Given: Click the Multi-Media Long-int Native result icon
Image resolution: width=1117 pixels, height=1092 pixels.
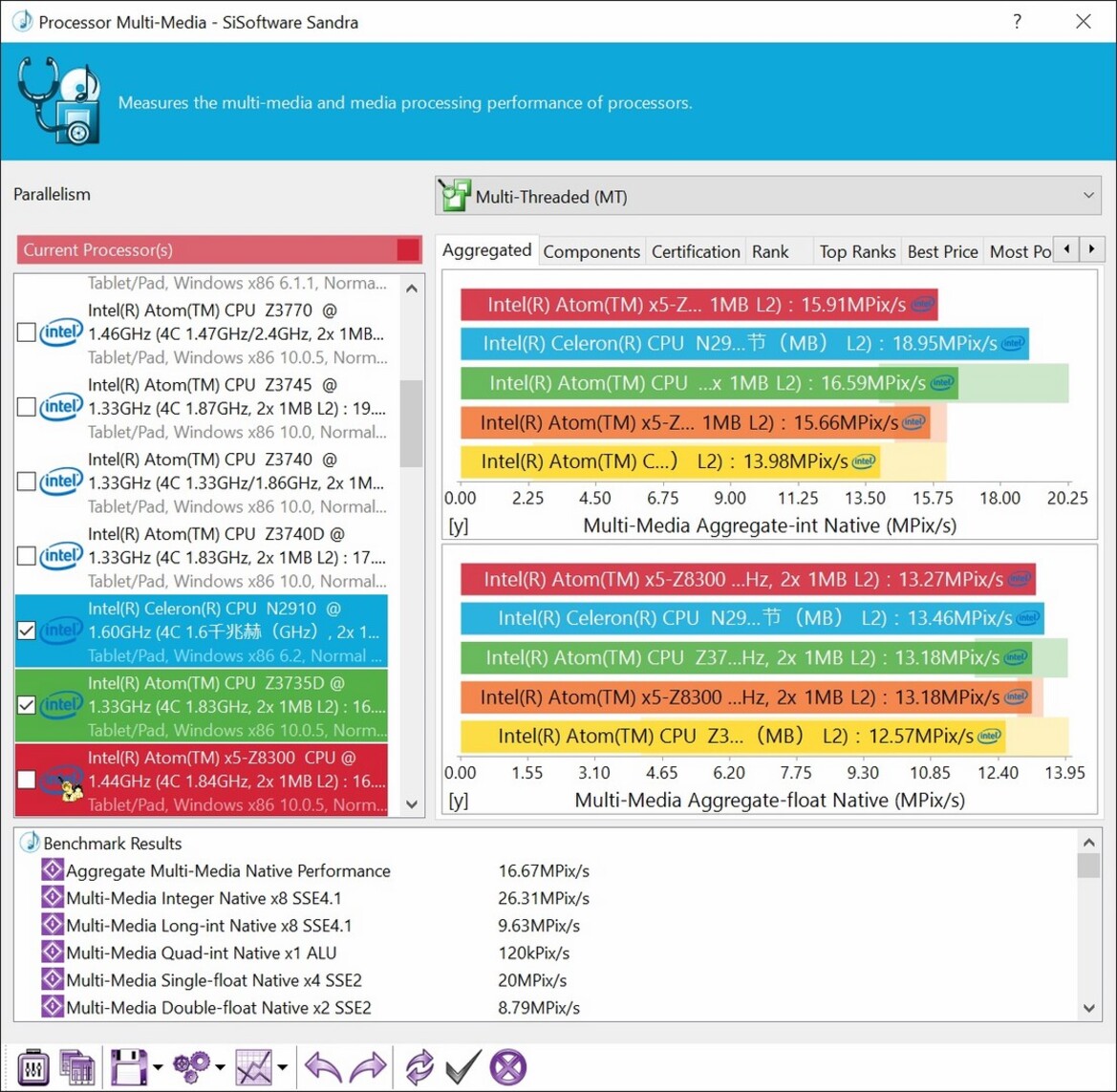Looking at the screenshot, I should (52, 925).
